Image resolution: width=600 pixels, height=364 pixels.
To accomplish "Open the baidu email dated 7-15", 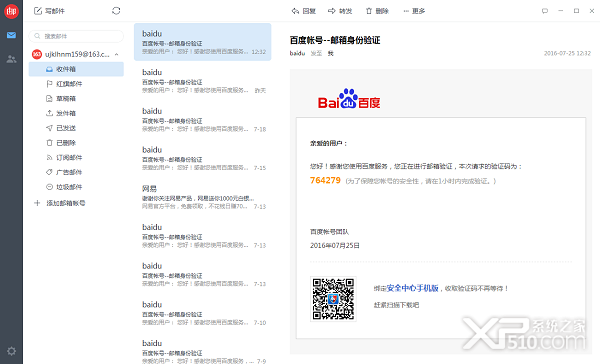I will point(202,158).
